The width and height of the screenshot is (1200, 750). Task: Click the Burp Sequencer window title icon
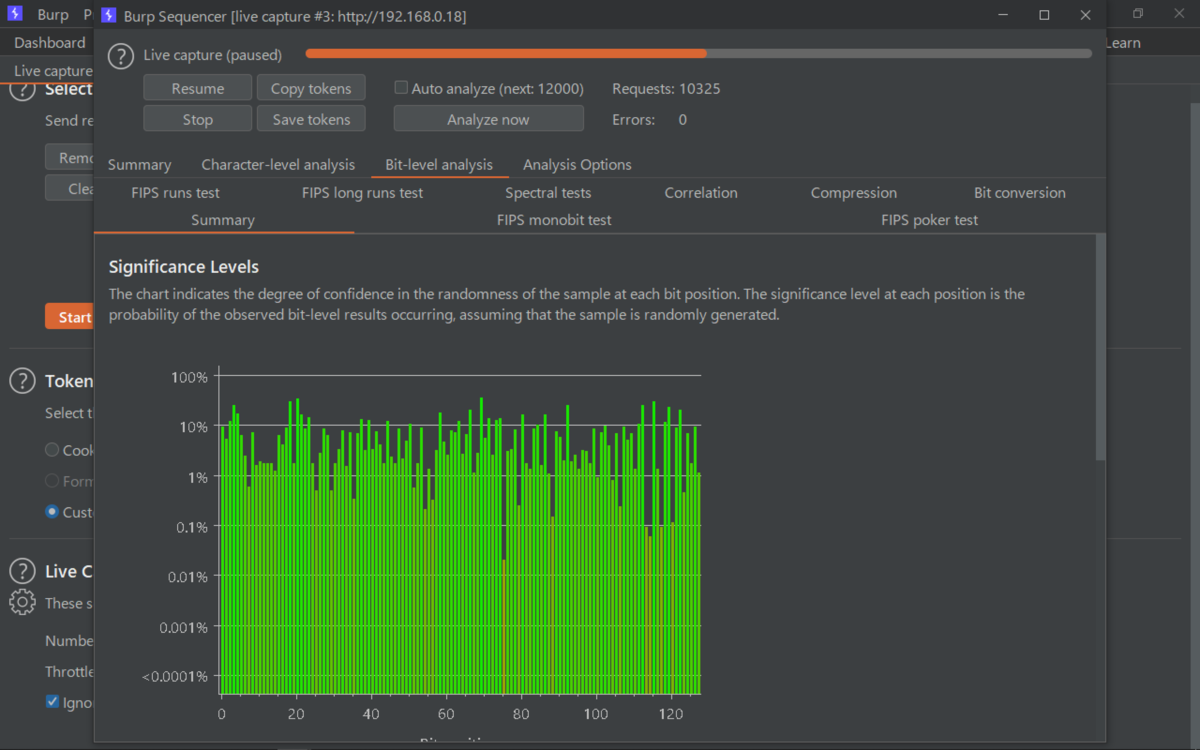[108, 15]
